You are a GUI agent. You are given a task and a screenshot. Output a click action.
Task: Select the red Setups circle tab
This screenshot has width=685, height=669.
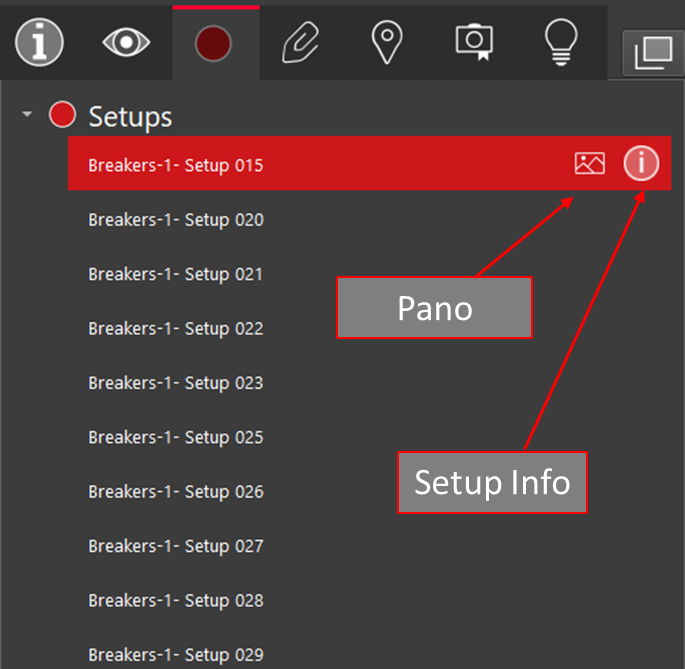(214, 43)
